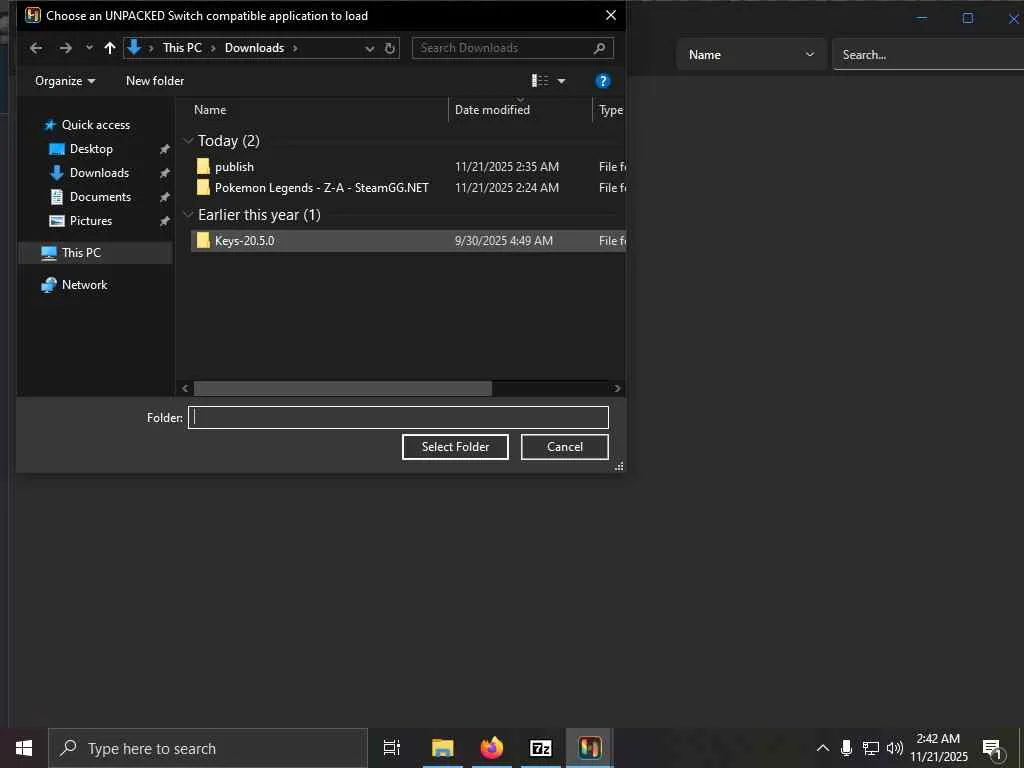This screenshot has height=768, width=1024.
Task: Open the volume speaker tray icon
Action: tap(895, 748)
